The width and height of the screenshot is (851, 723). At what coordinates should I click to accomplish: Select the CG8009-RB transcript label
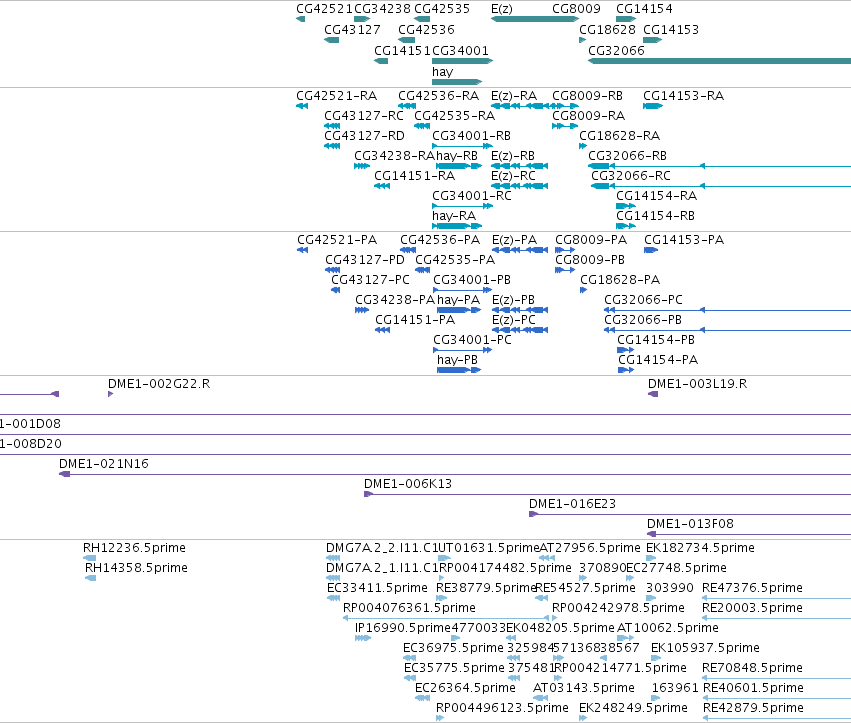click(x=587, y=96)
